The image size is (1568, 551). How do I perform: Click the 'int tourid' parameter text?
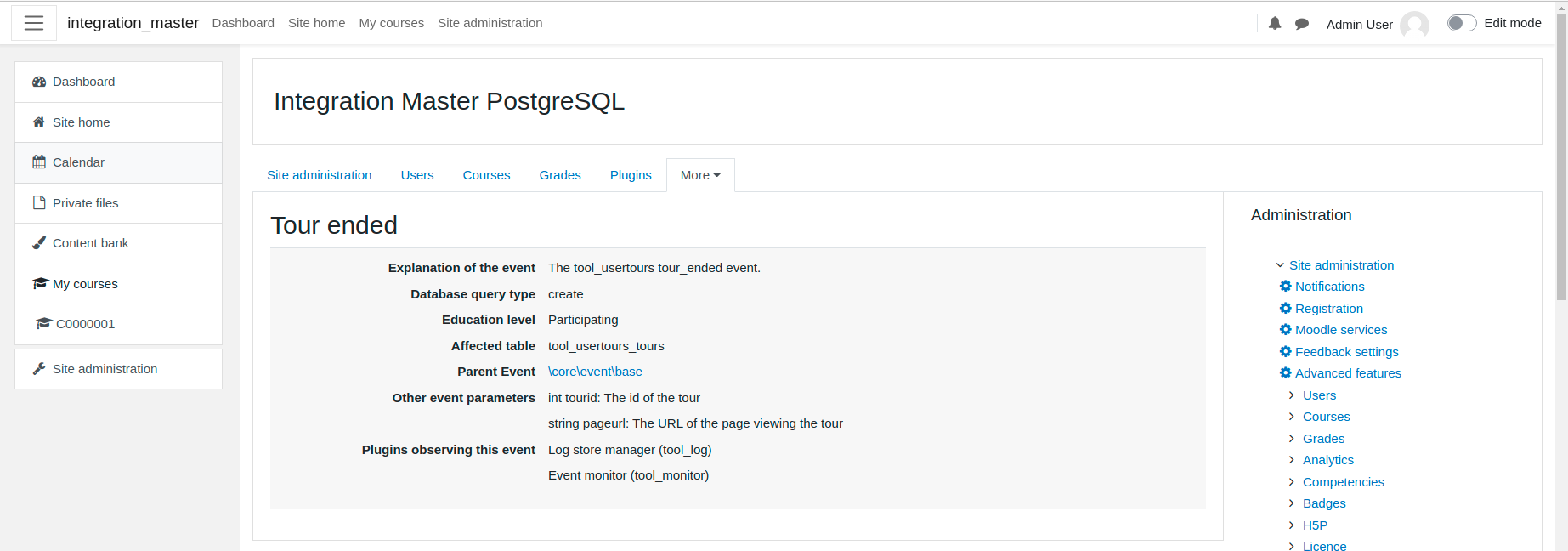point(624,398)
